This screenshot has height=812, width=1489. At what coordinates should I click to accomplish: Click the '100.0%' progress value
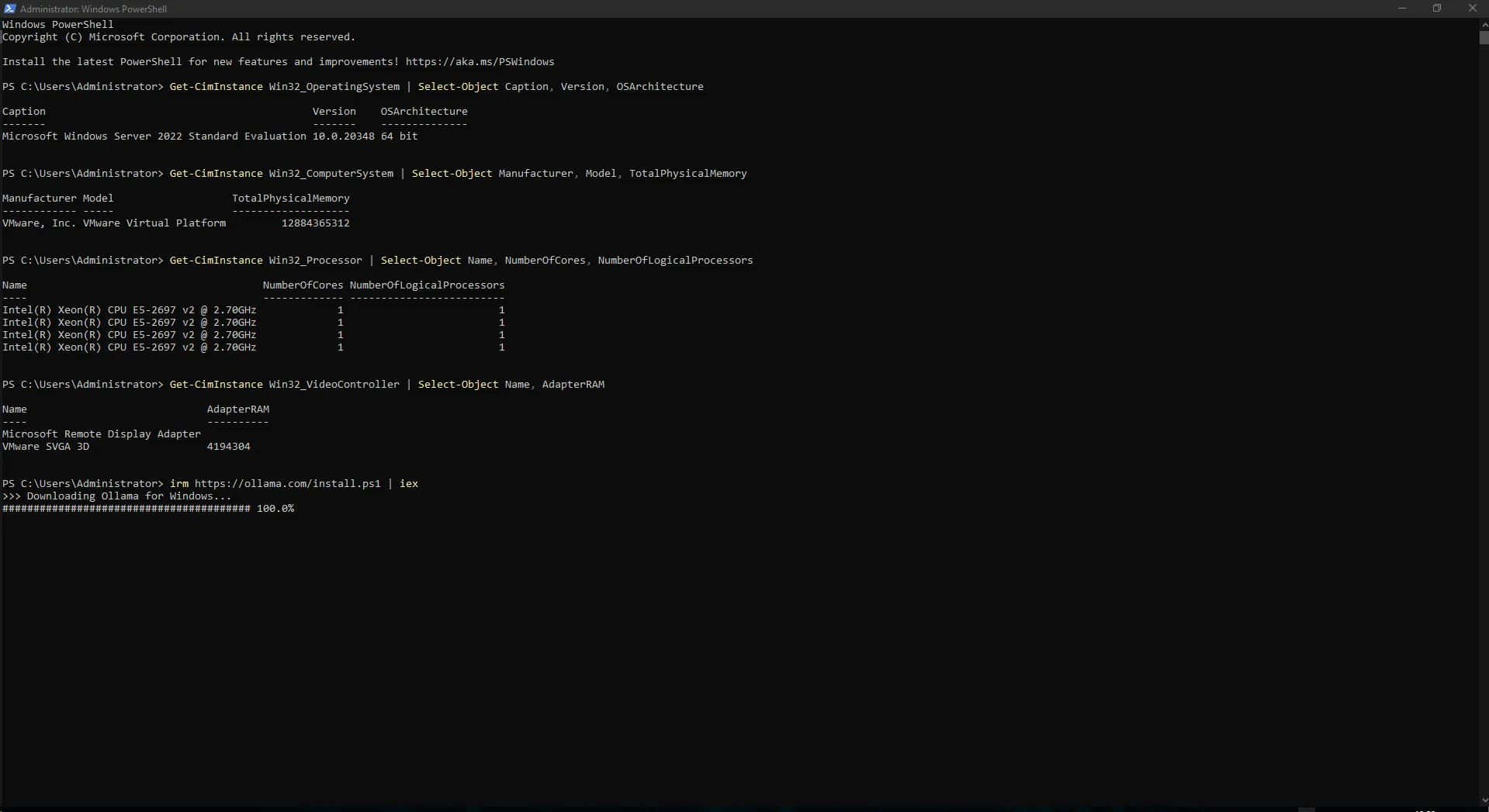point(275,509)
